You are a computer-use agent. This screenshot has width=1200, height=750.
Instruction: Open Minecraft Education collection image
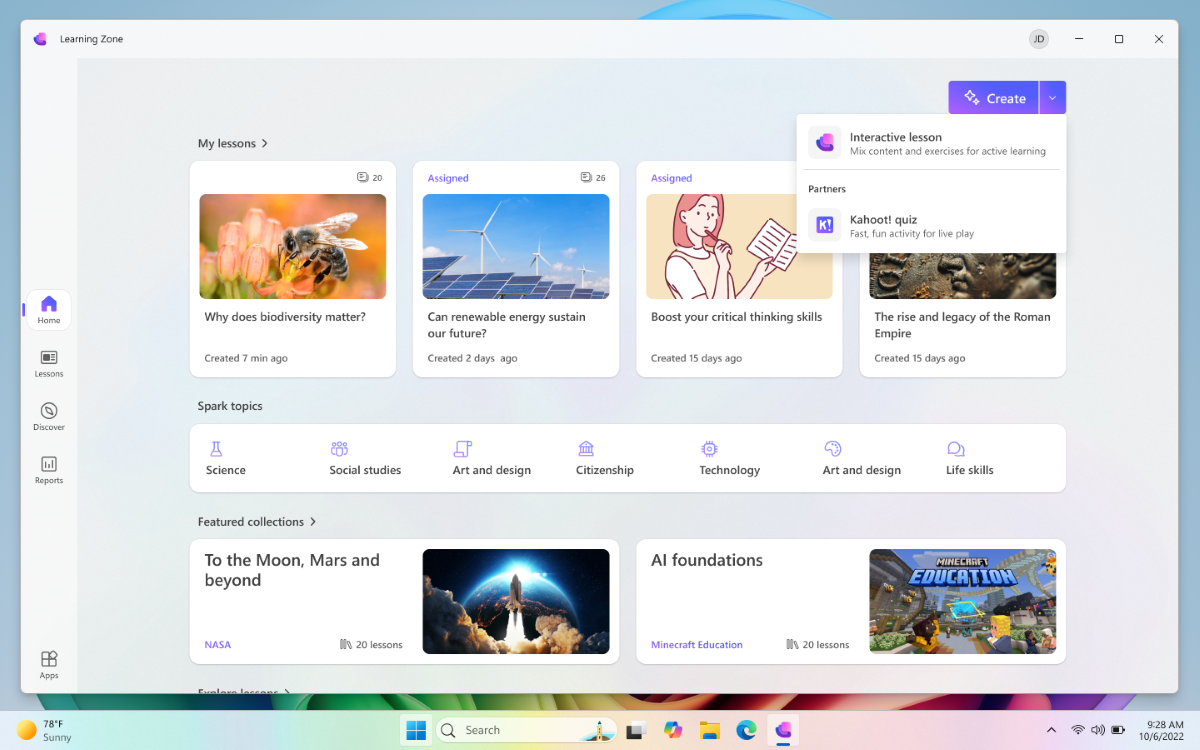point(963,601)
